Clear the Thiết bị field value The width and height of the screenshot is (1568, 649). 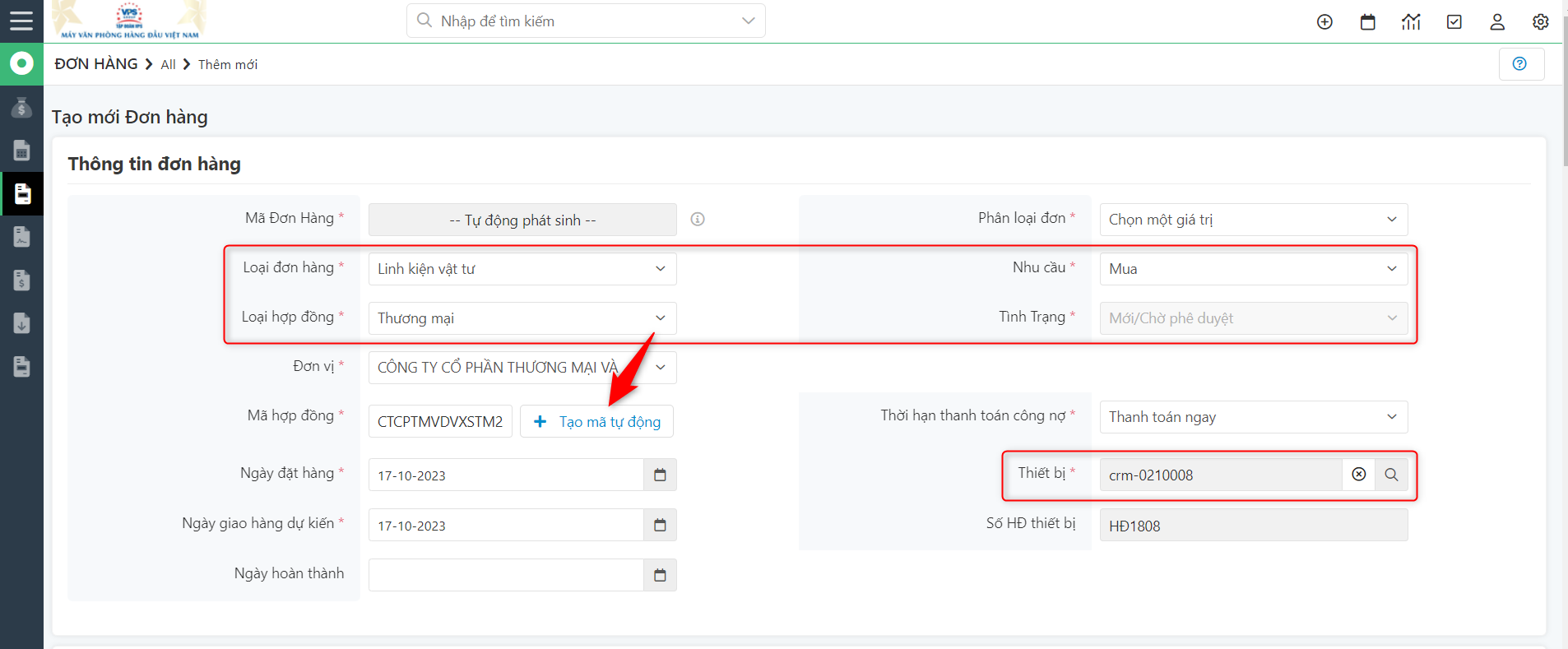(1359, 475)
